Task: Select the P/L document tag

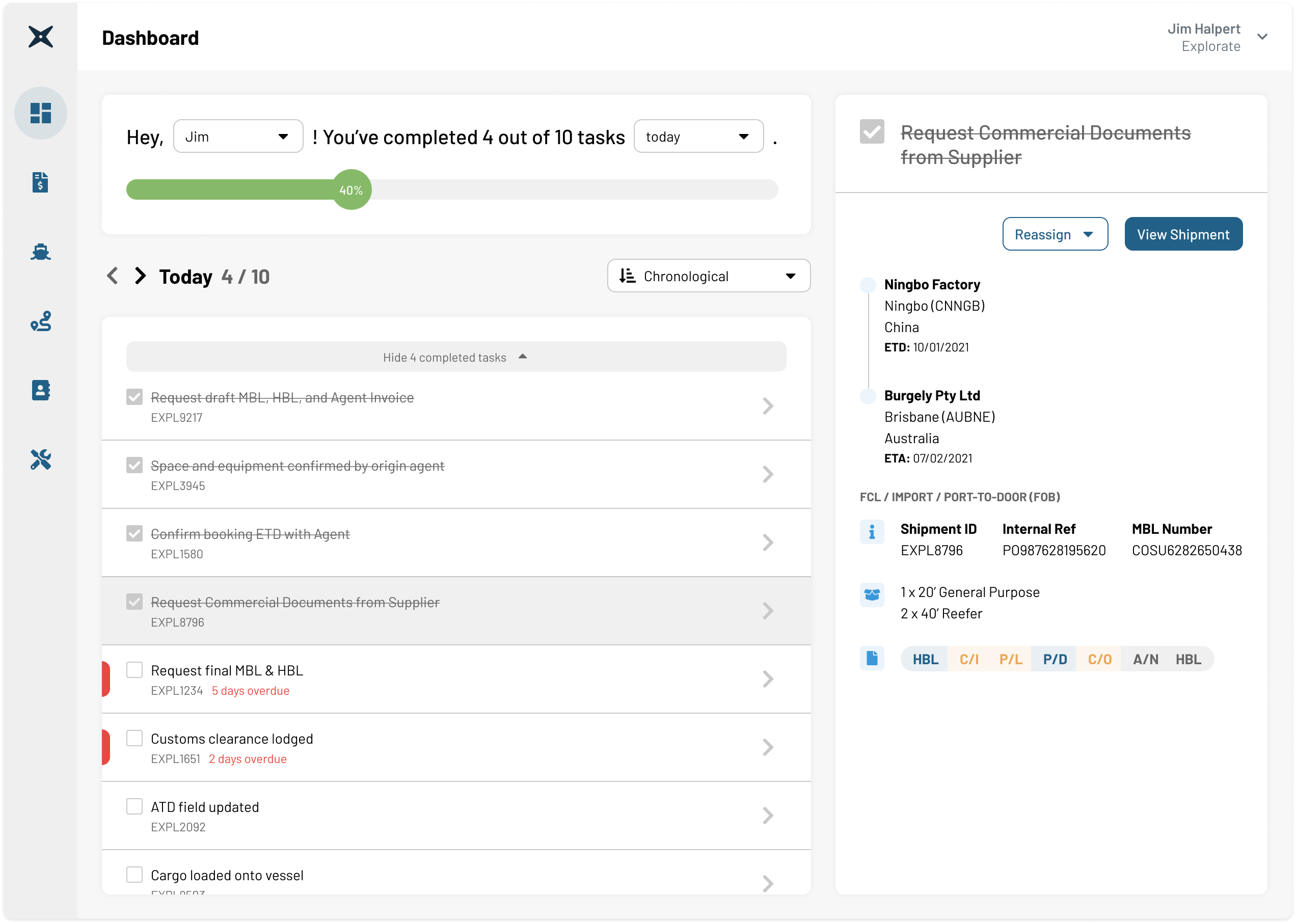Action: 1010,659
